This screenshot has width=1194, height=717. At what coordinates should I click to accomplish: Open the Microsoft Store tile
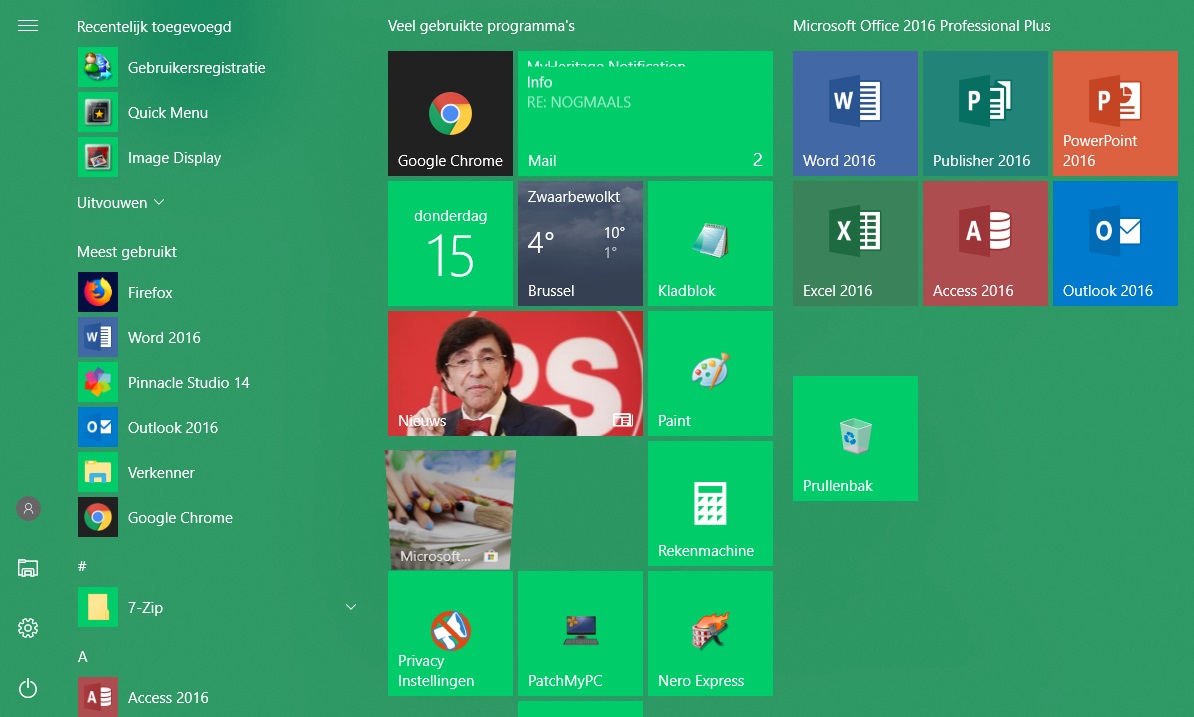pyautogui.click(x=450, y=510)
